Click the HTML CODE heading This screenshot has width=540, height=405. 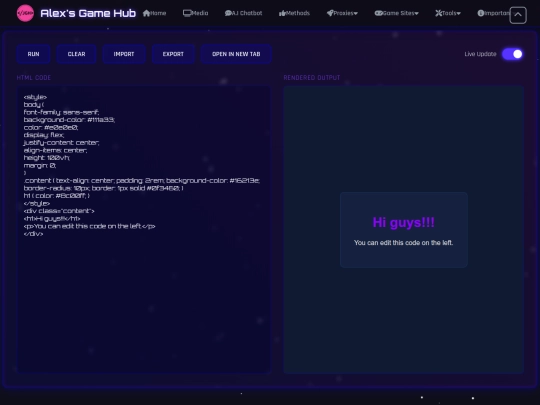click(34, 78)
